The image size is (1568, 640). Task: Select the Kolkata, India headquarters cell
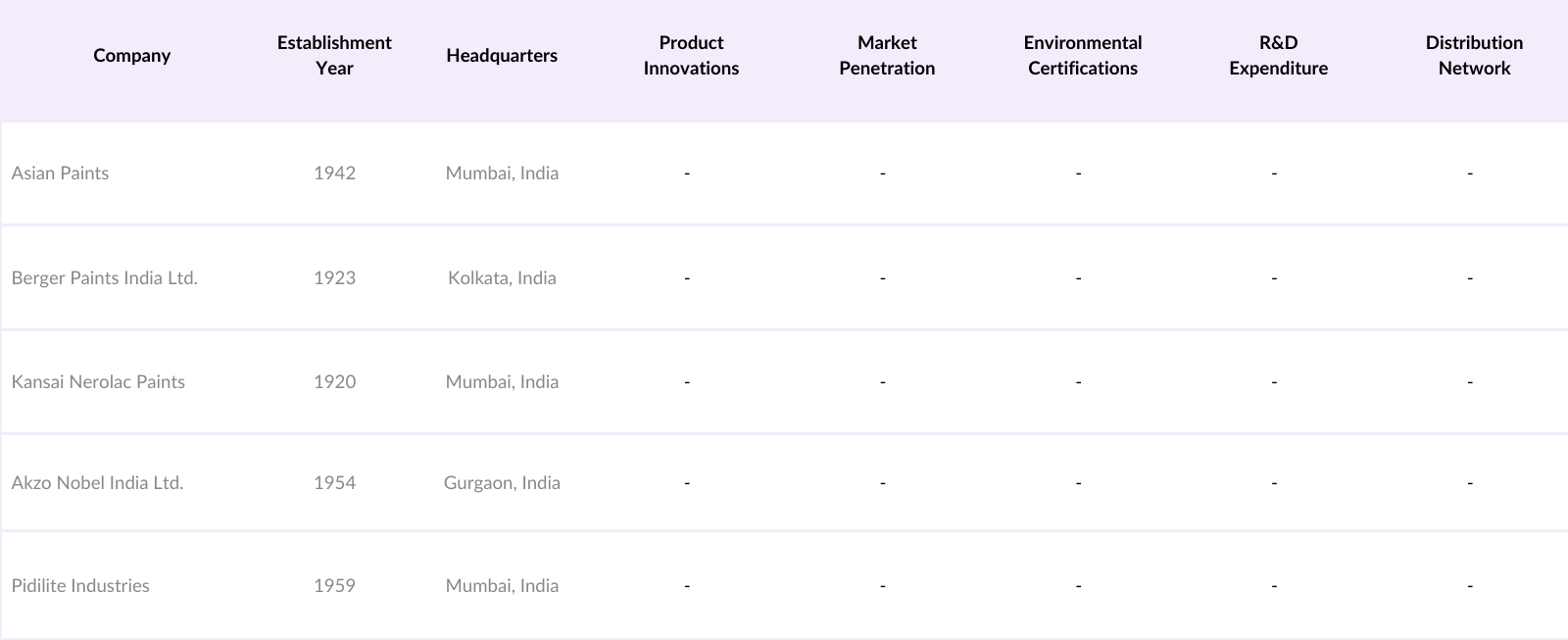click(x=502, y=278)
